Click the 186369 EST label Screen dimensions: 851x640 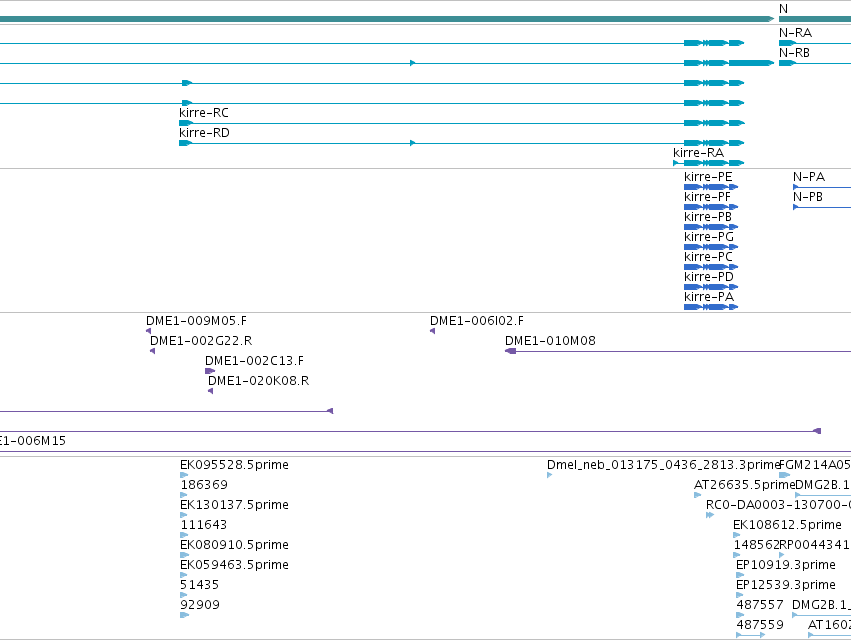[204, 484]
